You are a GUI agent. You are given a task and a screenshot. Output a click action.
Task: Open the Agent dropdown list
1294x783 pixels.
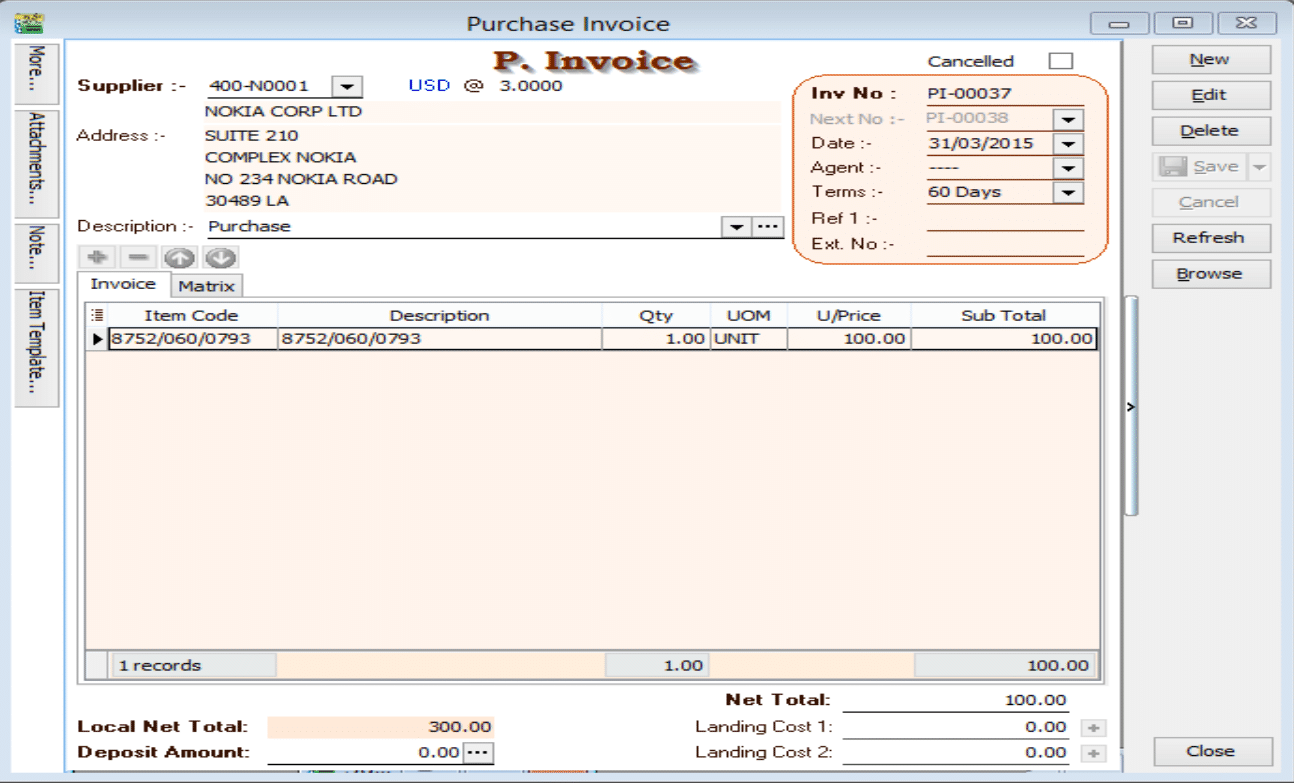pyautogui.click(x=1069, y=169)
